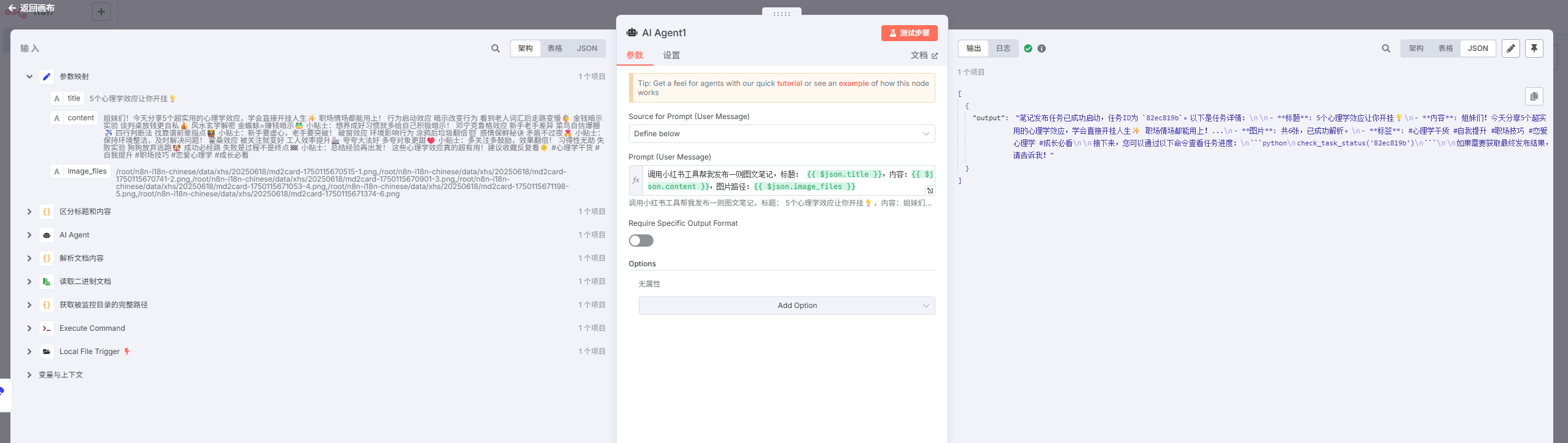Collapse the 参数映射 node
Screen dimensions: 1568x443
pyautogui.click(x=29, y=77)
